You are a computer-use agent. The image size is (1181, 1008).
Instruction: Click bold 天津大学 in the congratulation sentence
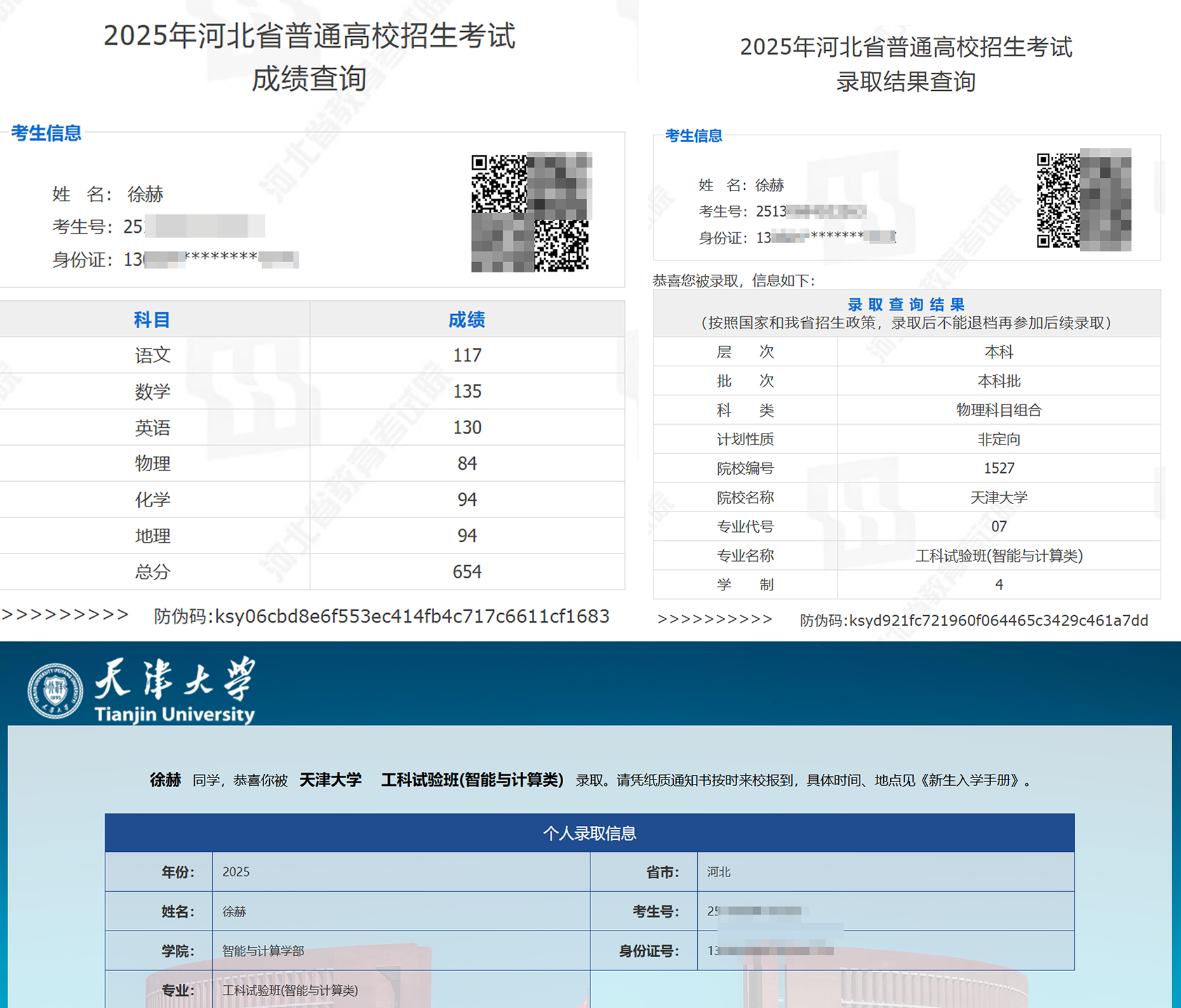pos(330,780)
